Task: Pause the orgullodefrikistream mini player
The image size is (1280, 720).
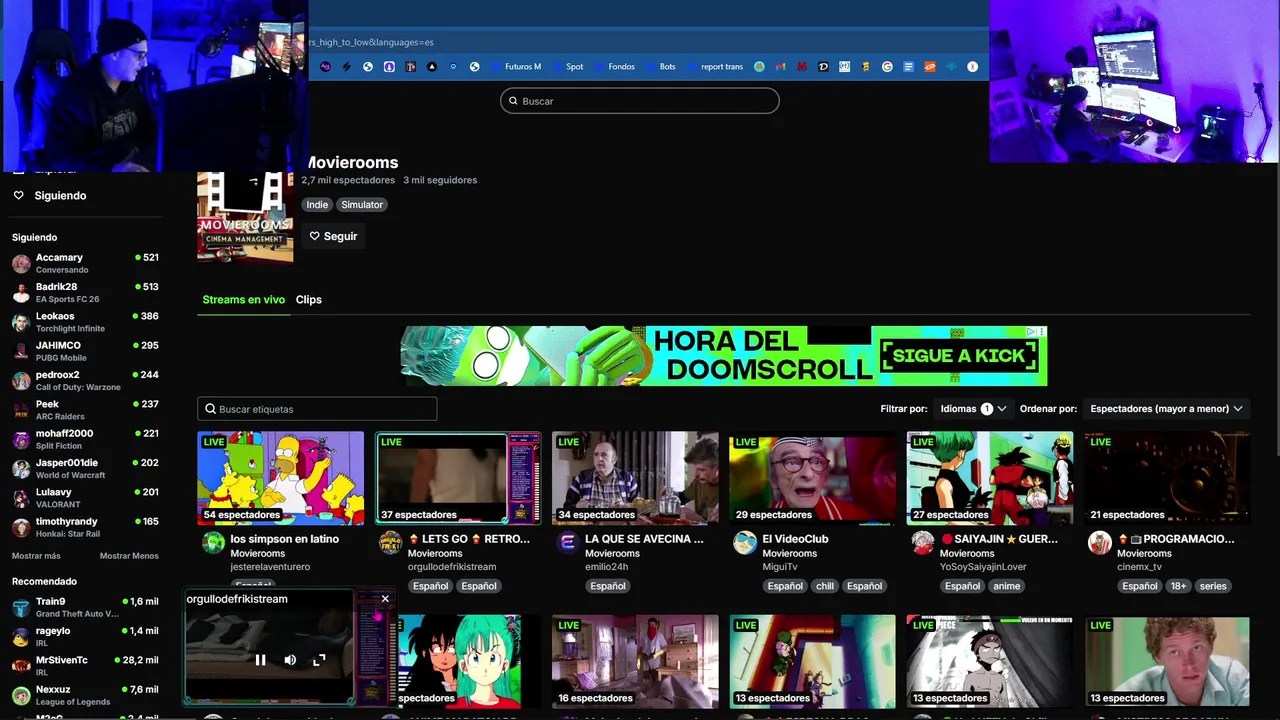Action: click(260, 660)
